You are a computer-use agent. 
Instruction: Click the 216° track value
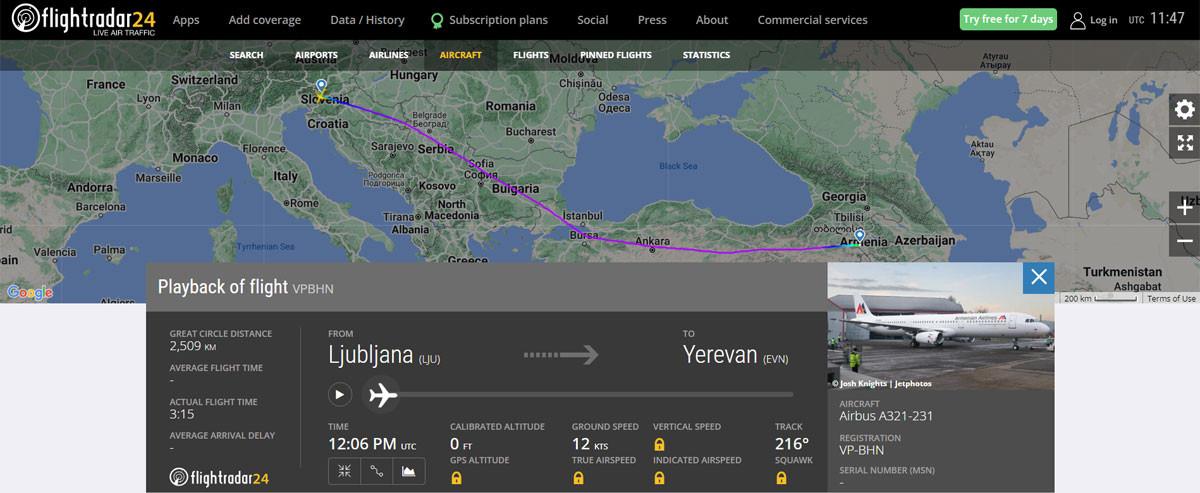tap(791, 444)
